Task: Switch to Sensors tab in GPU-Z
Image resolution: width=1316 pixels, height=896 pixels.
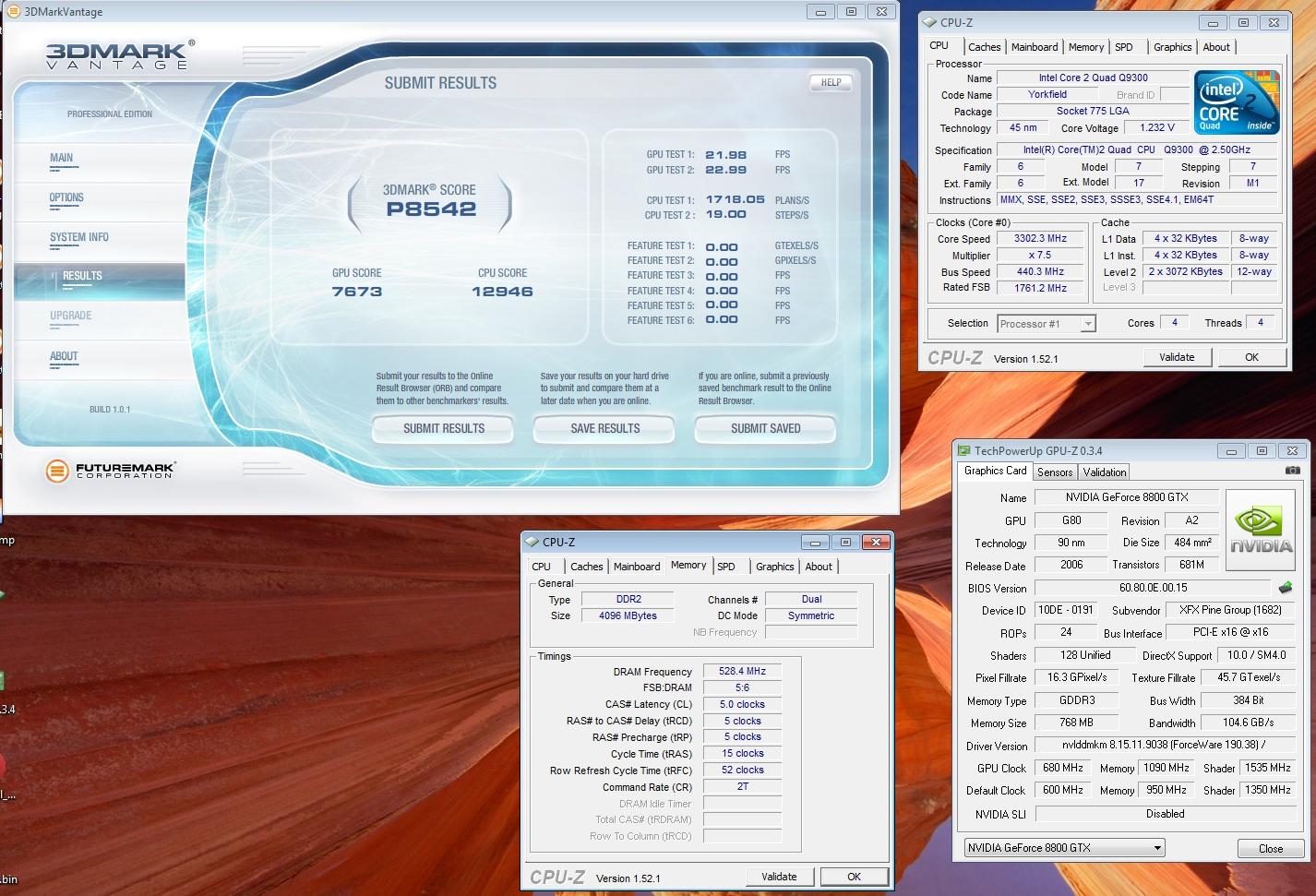Action: point(1055,472)
